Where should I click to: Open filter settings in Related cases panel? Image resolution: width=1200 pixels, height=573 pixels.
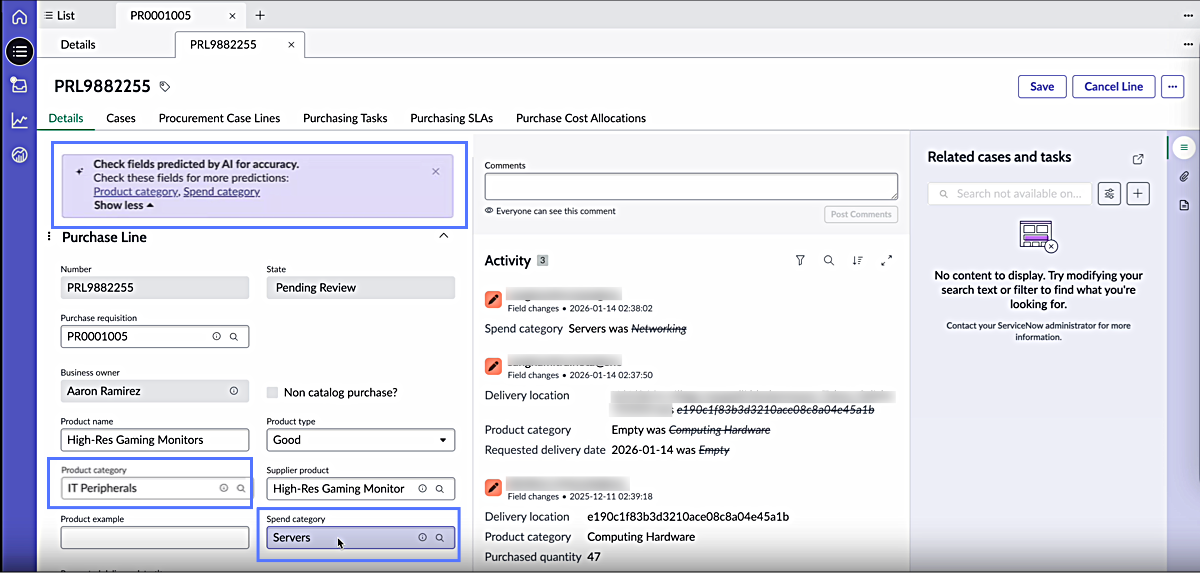click(x=1109, y=193)
